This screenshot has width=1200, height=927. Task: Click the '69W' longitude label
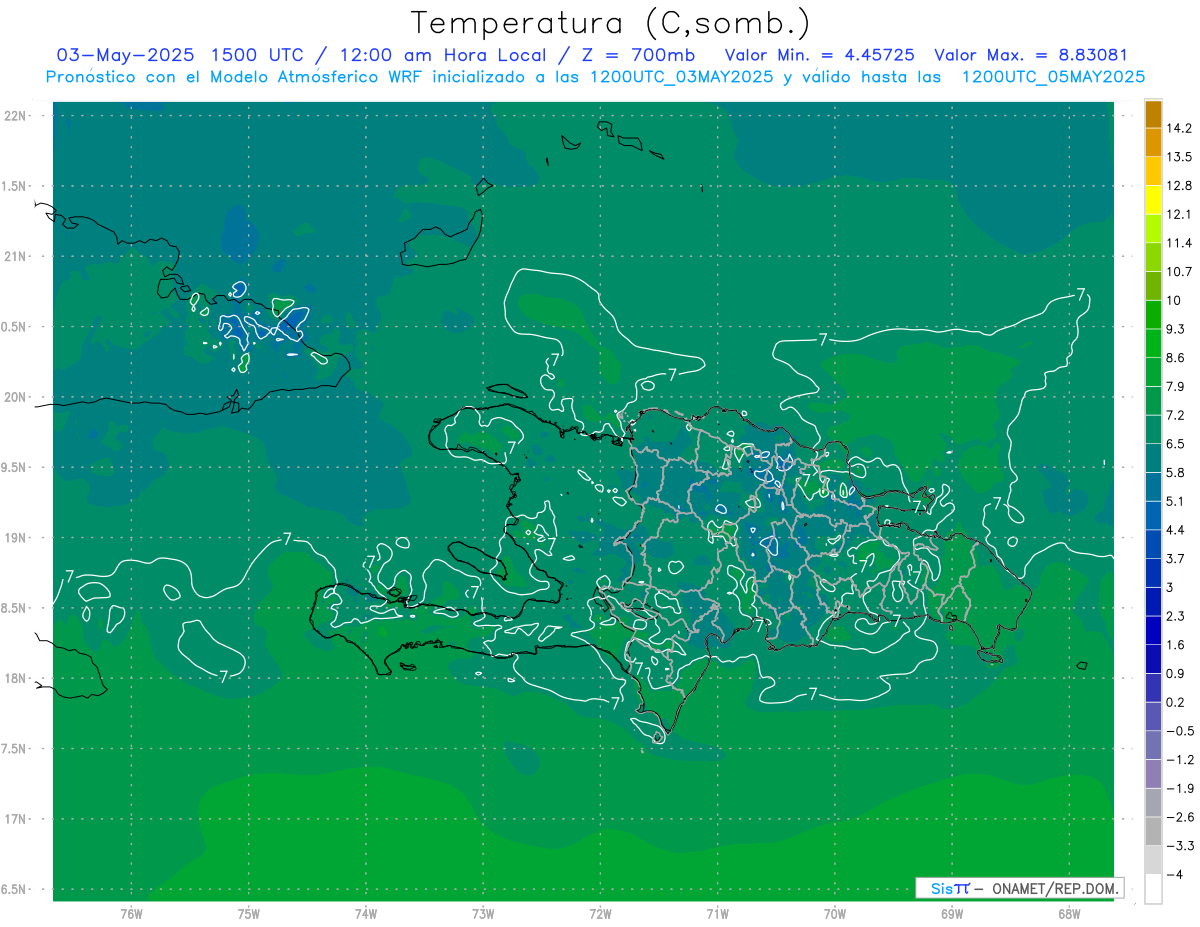(x=952, y=914)
